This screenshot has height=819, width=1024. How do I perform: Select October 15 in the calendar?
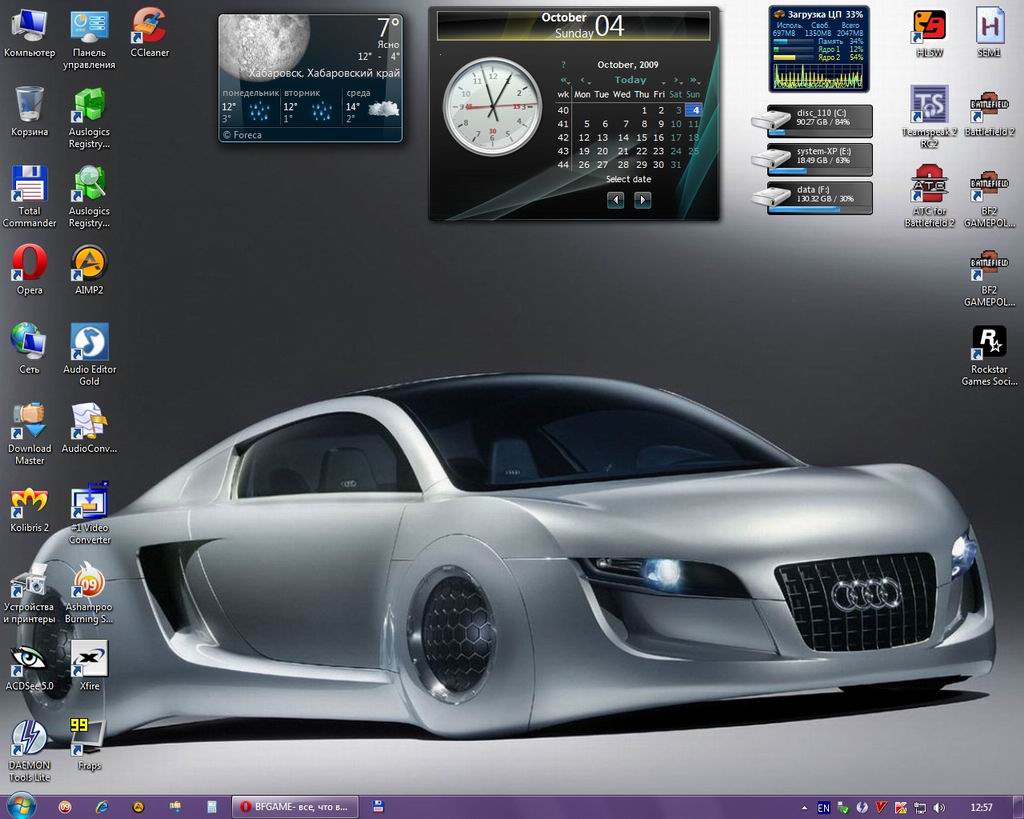641,138
